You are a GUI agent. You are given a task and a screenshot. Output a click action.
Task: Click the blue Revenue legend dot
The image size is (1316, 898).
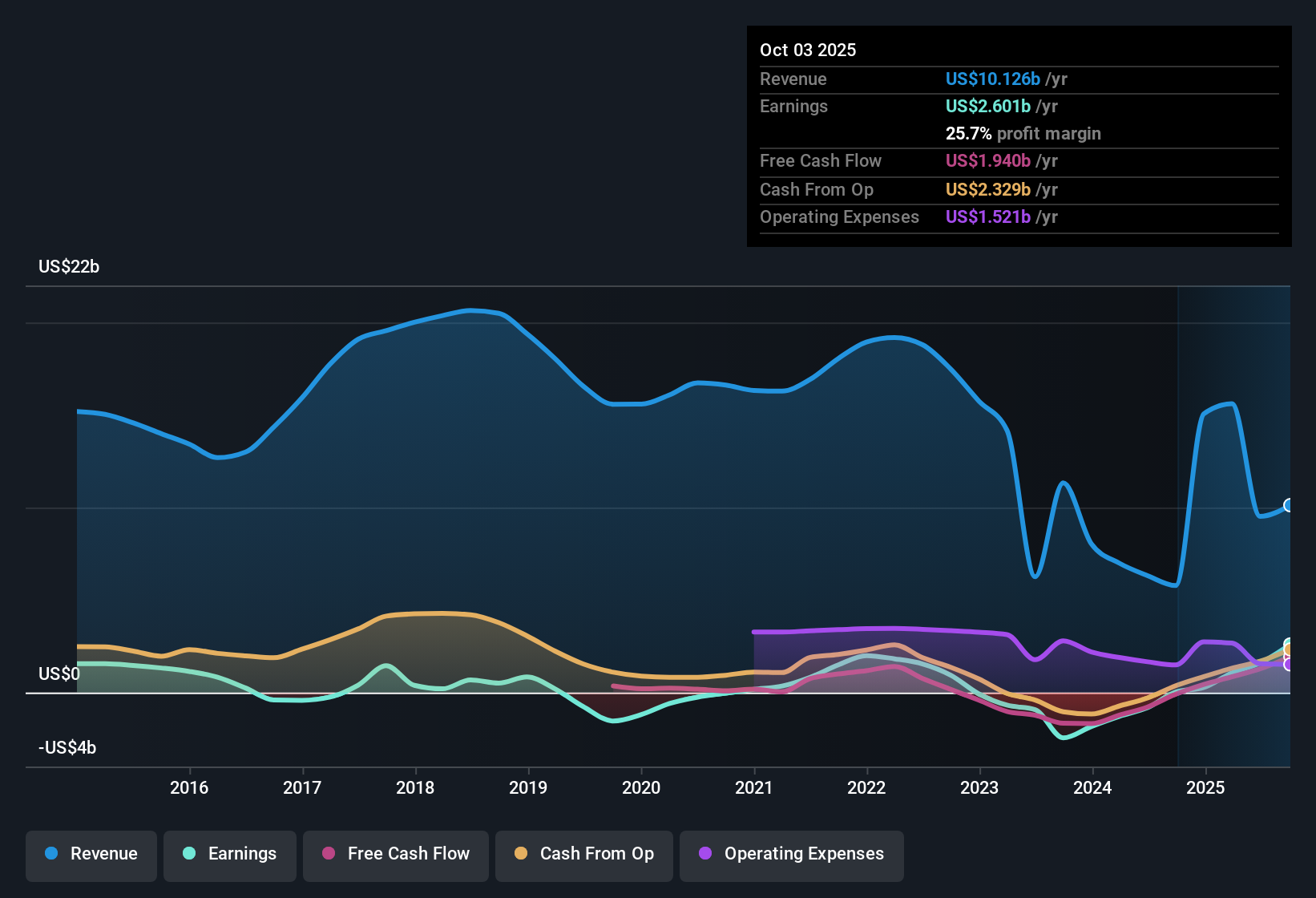click(50, 854)
